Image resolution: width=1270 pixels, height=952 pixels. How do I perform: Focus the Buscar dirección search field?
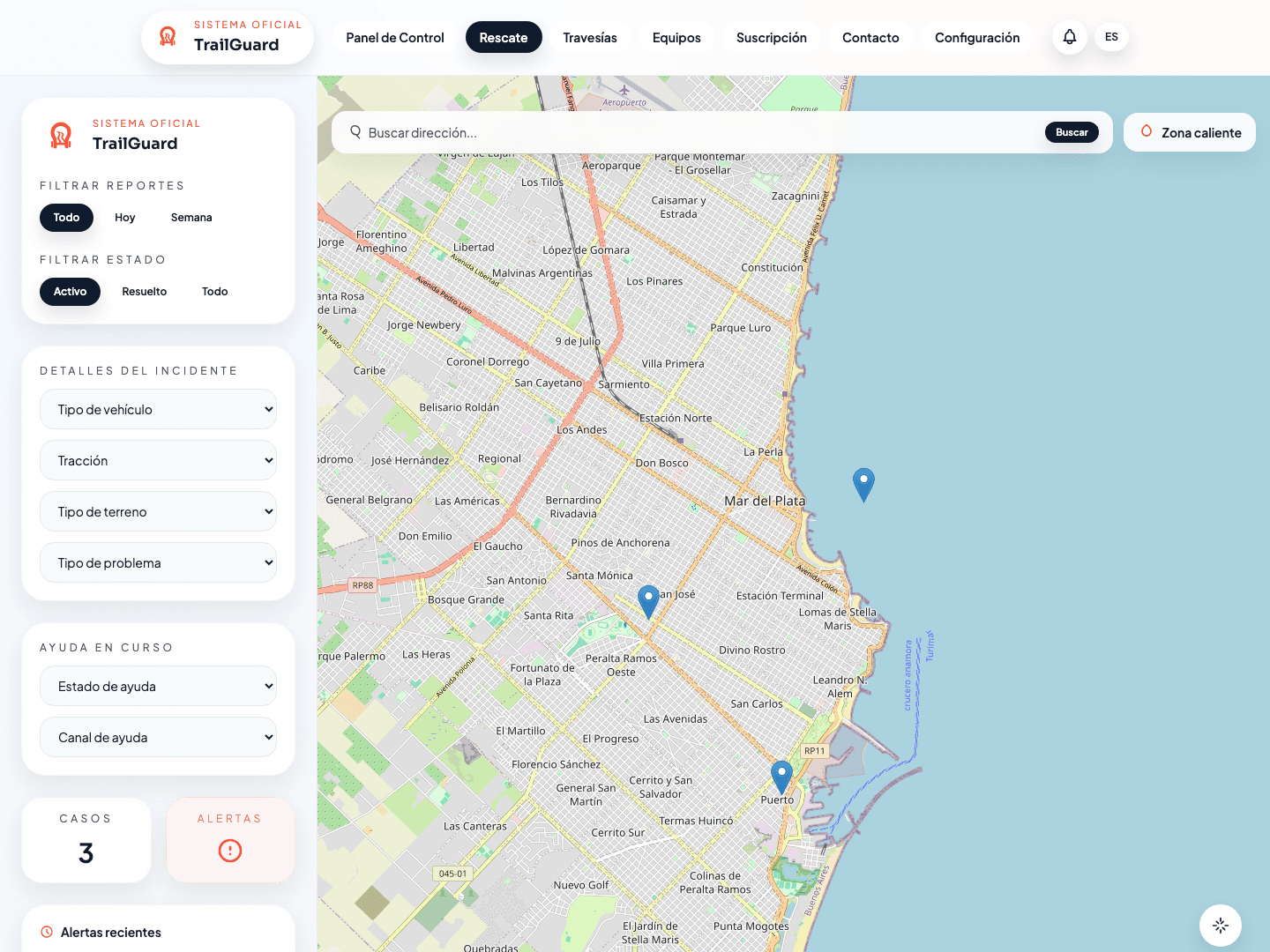pos(697,133)
